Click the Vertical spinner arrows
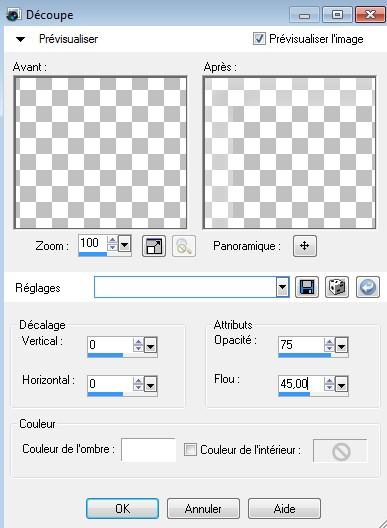The width and height of the screenshot is (387, 528). [138, 345]
